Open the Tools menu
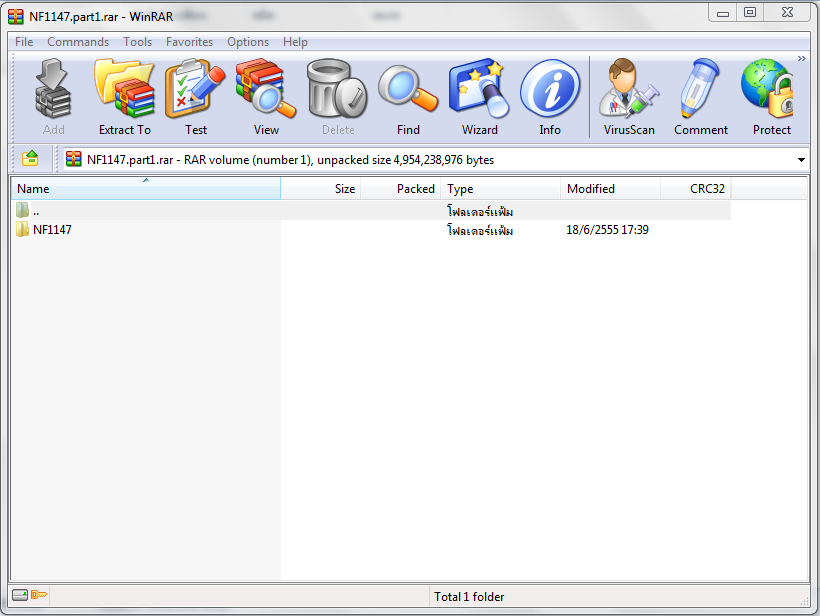 pos(138,42)
